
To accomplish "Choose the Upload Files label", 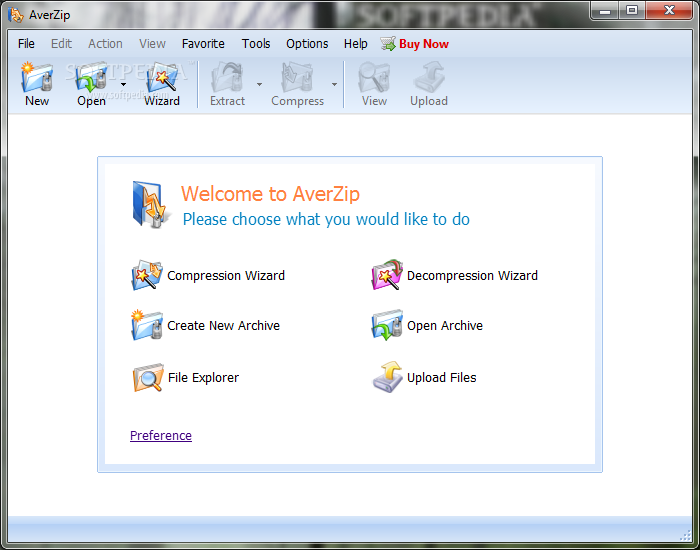I will click(x=442, y=378).
